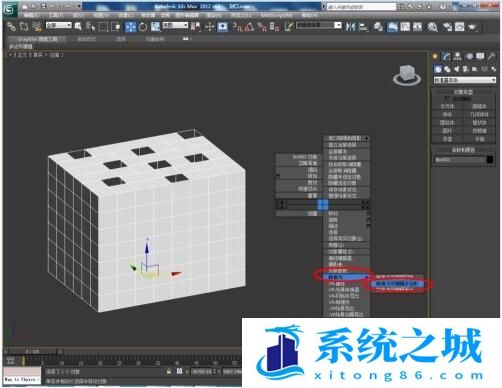Expand the named selection sets dropdown arrow

click(338, 25)
